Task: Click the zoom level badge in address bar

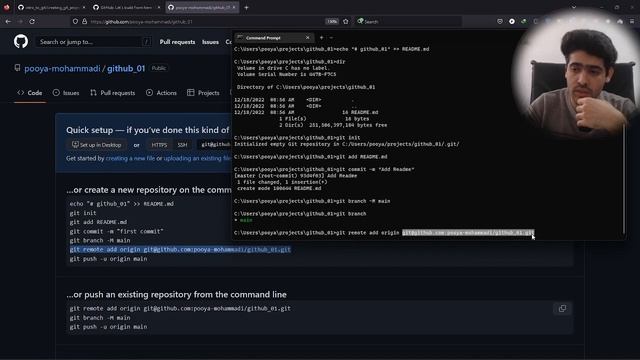Action: click(x=332, y=21)
